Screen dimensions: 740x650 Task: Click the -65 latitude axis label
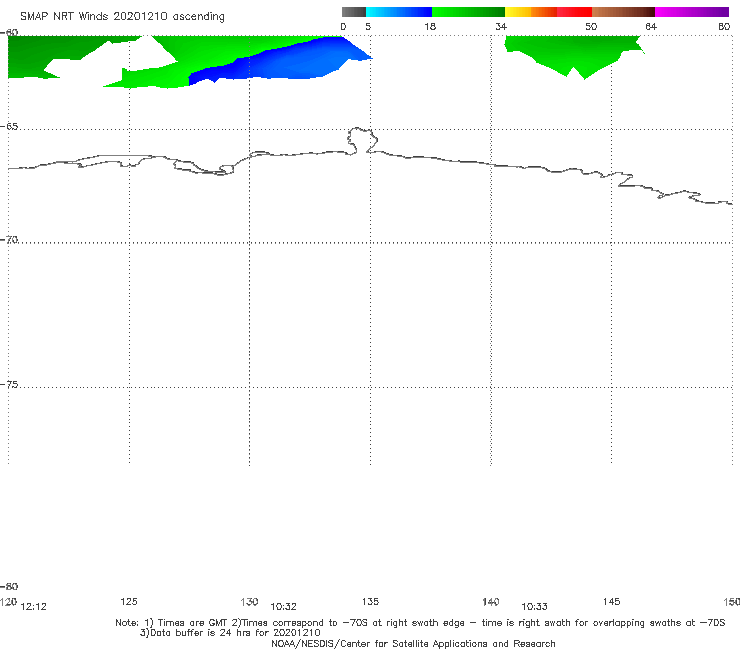point(9,127)
